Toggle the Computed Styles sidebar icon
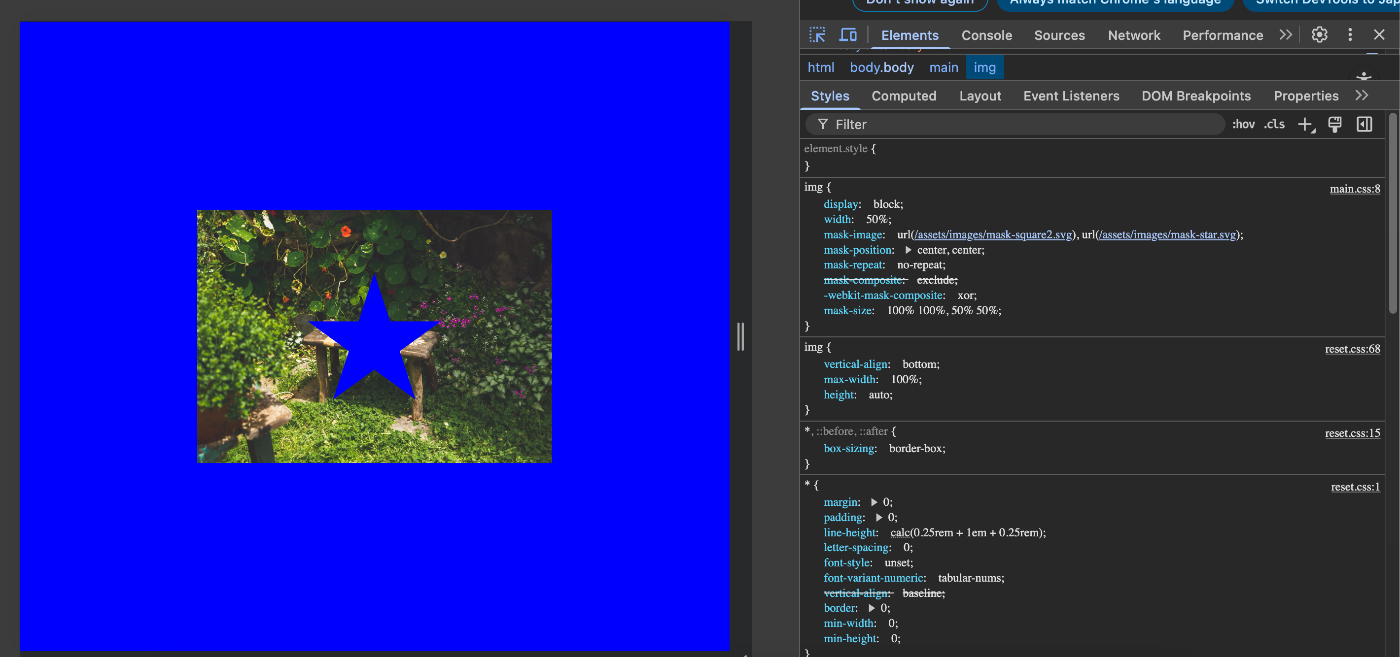The width and height of the screenshot is (1400, 657). point(1364,124)
